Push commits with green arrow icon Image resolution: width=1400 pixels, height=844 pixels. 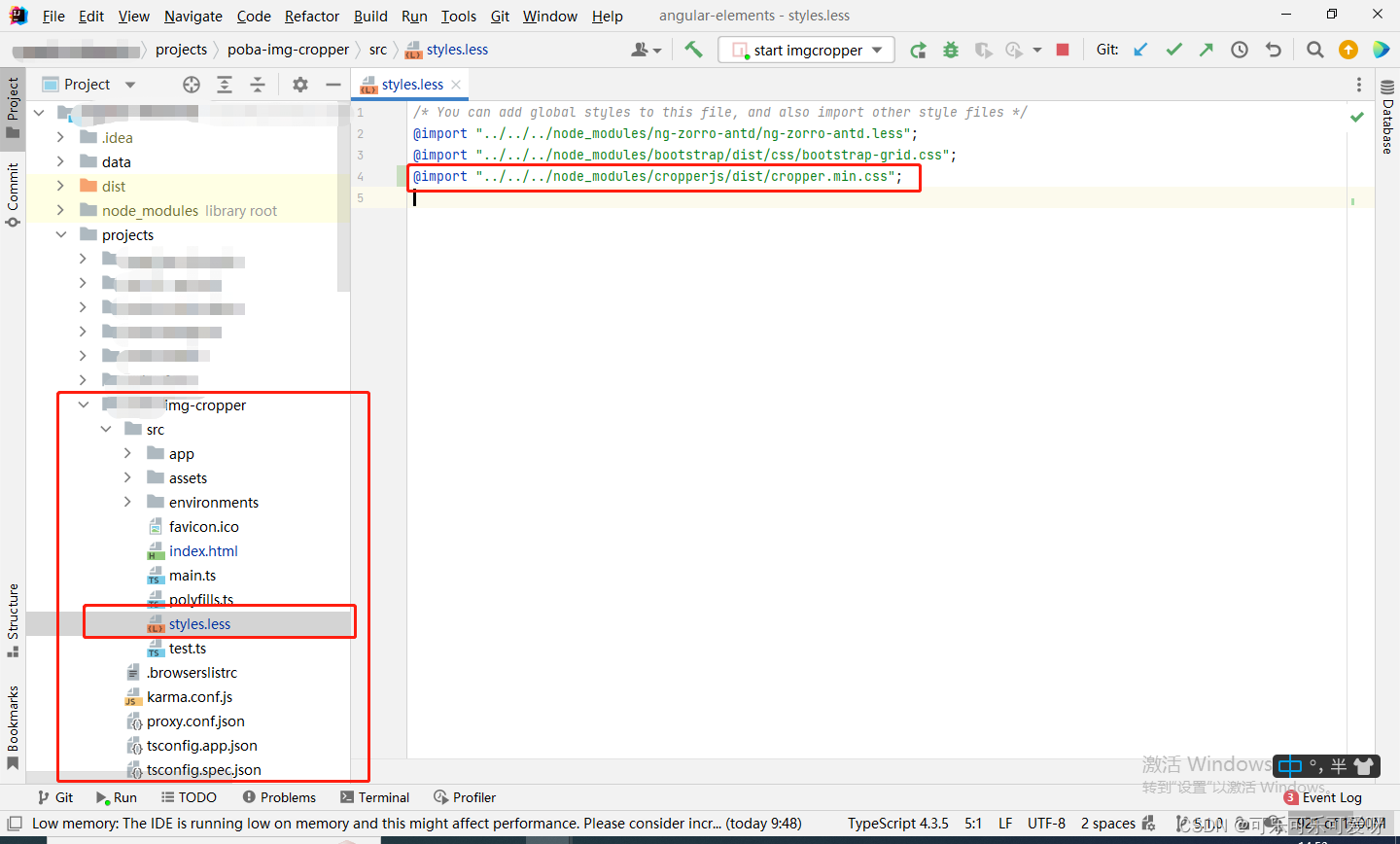click(1207, 50)
